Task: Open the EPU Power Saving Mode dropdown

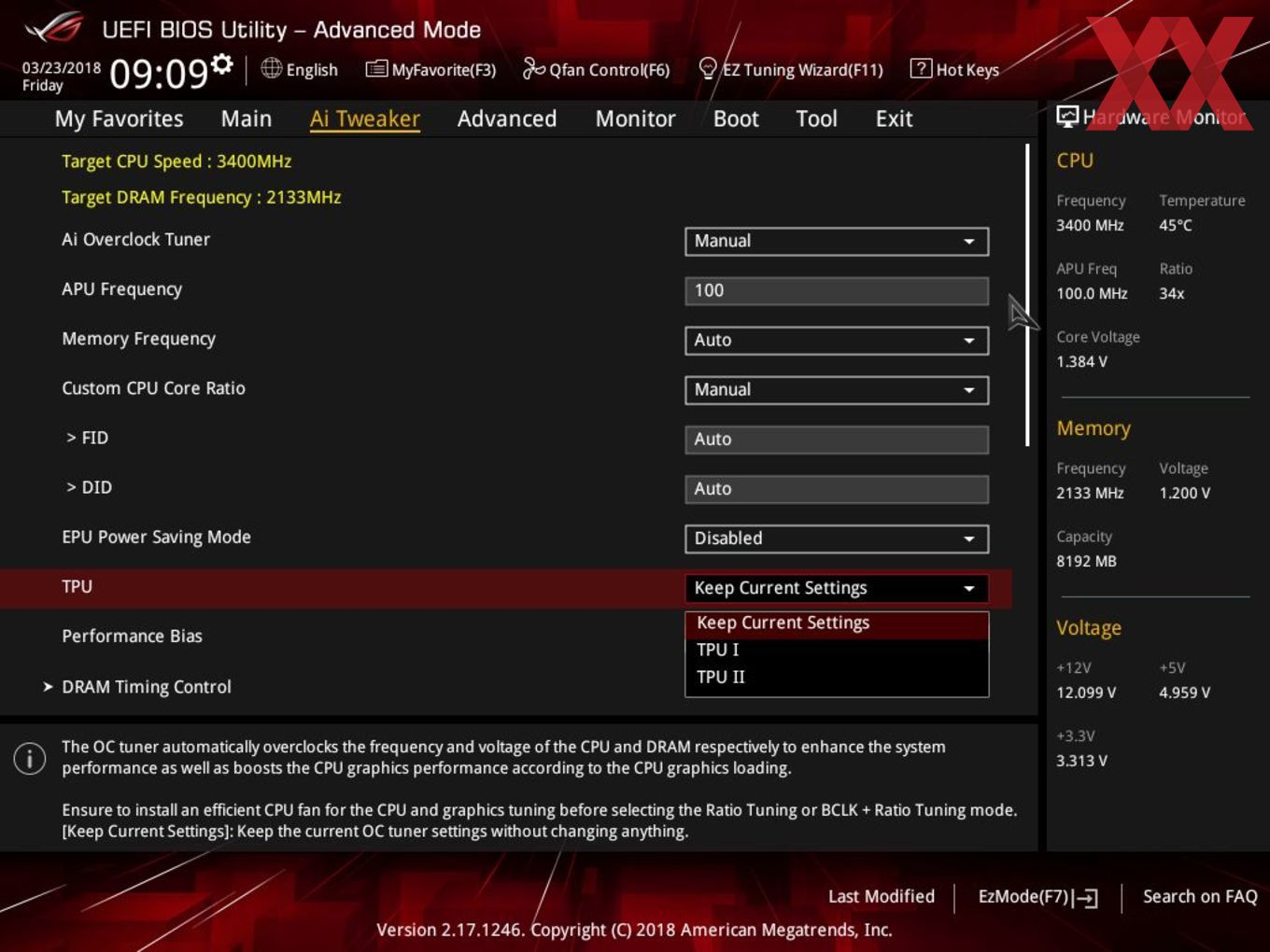Action: click(837, 539)
